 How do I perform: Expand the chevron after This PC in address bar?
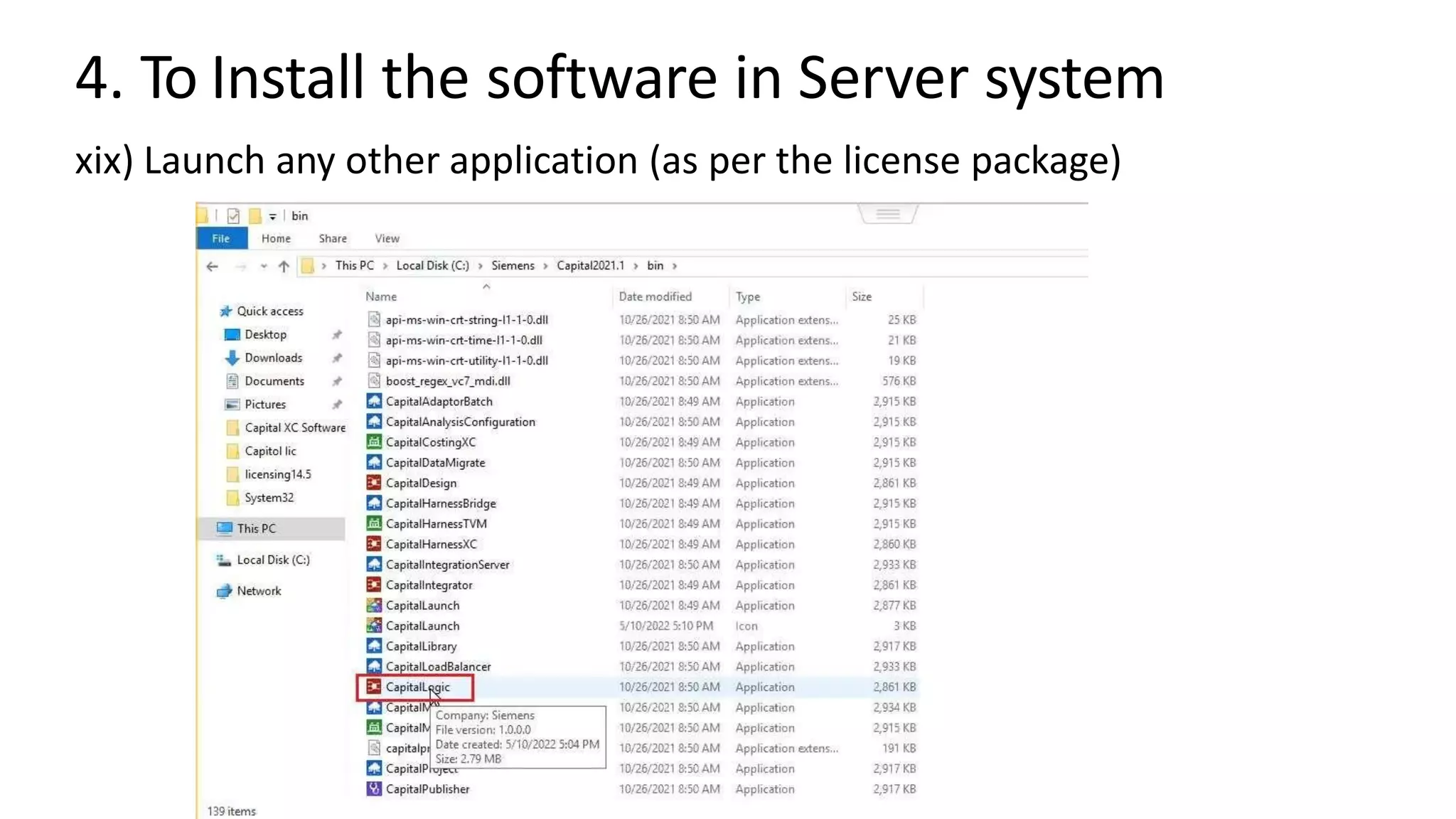tap(385, 266)
